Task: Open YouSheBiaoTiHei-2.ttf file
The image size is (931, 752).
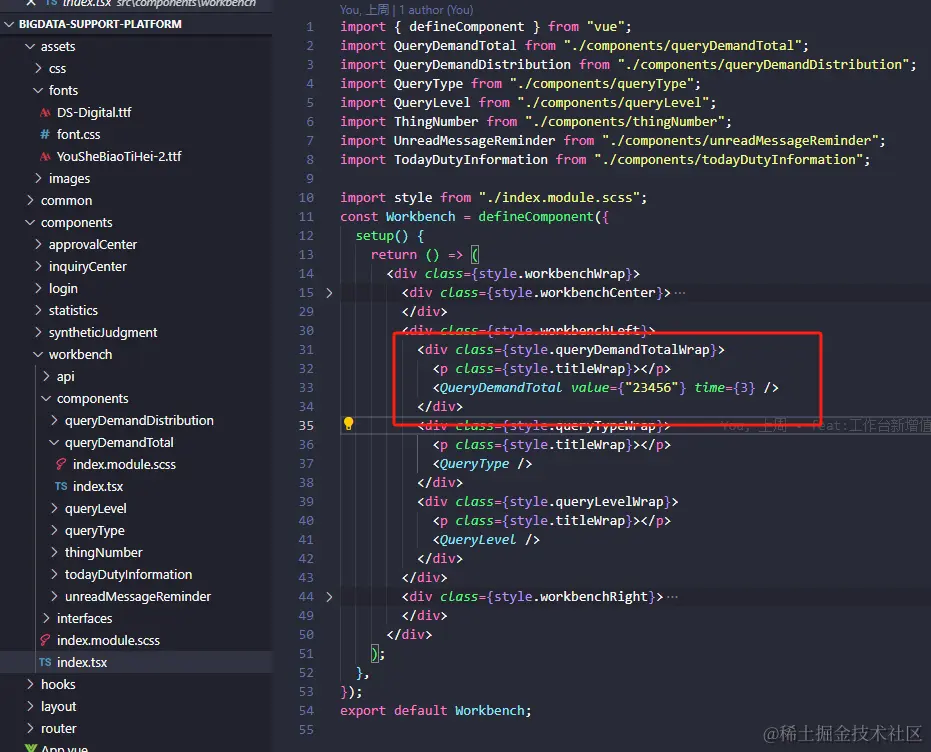Action: 119,157
